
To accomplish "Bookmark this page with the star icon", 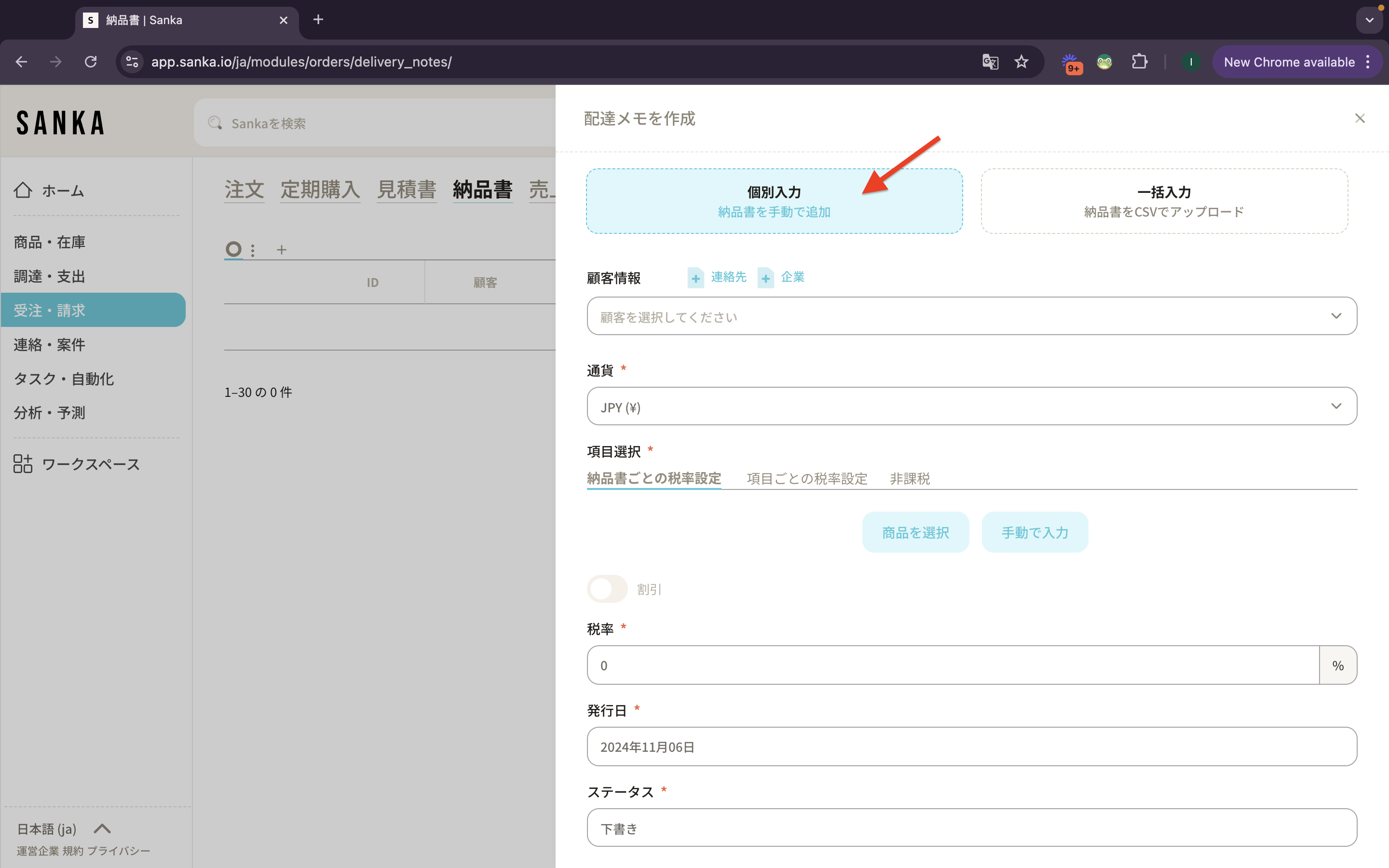I will tap(1021, 62).
